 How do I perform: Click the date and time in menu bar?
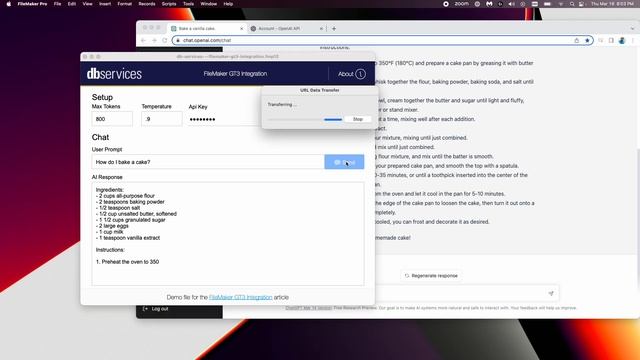[612, 4]
